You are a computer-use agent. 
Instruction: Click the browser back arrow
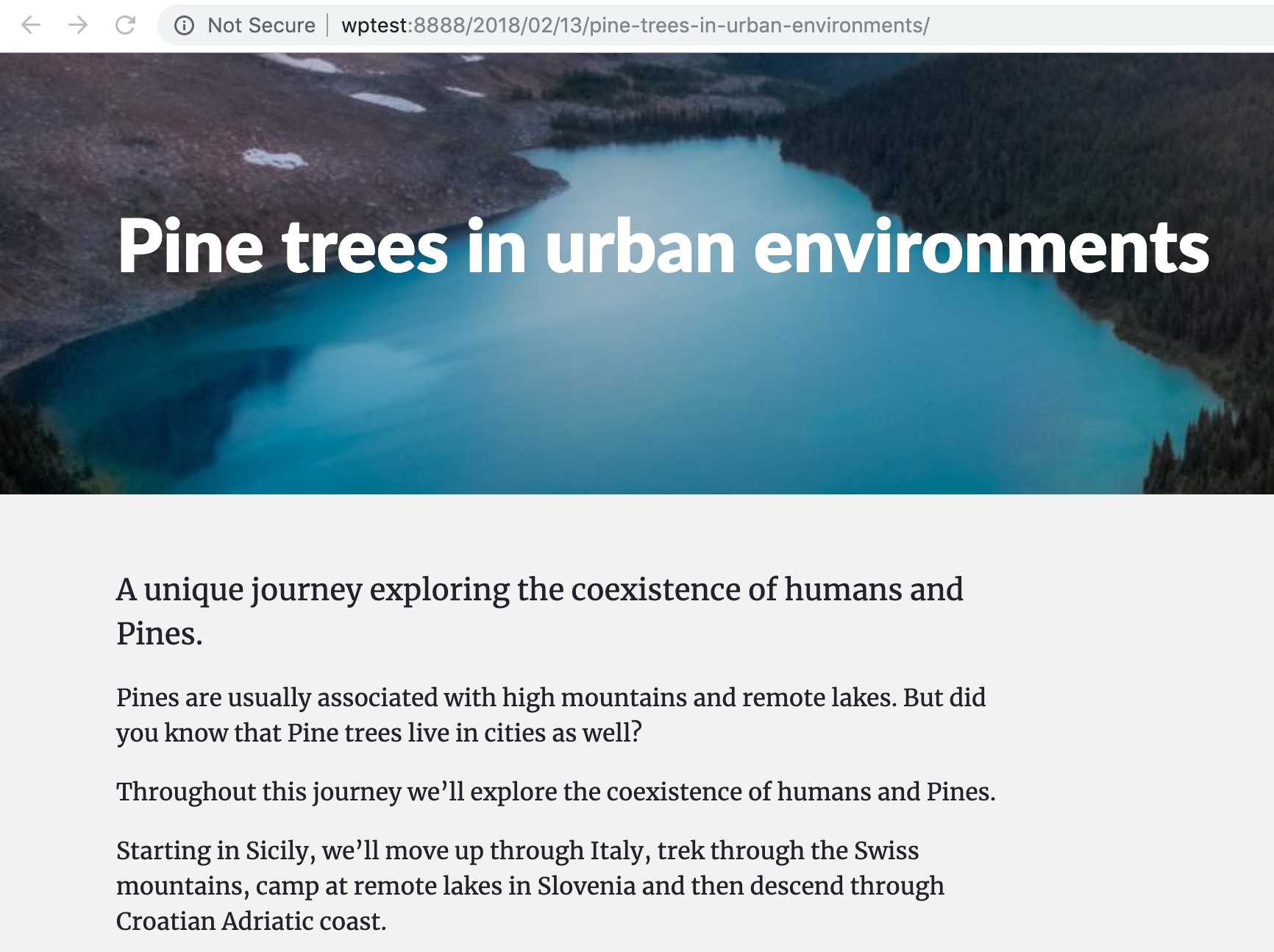click(31, 25)
